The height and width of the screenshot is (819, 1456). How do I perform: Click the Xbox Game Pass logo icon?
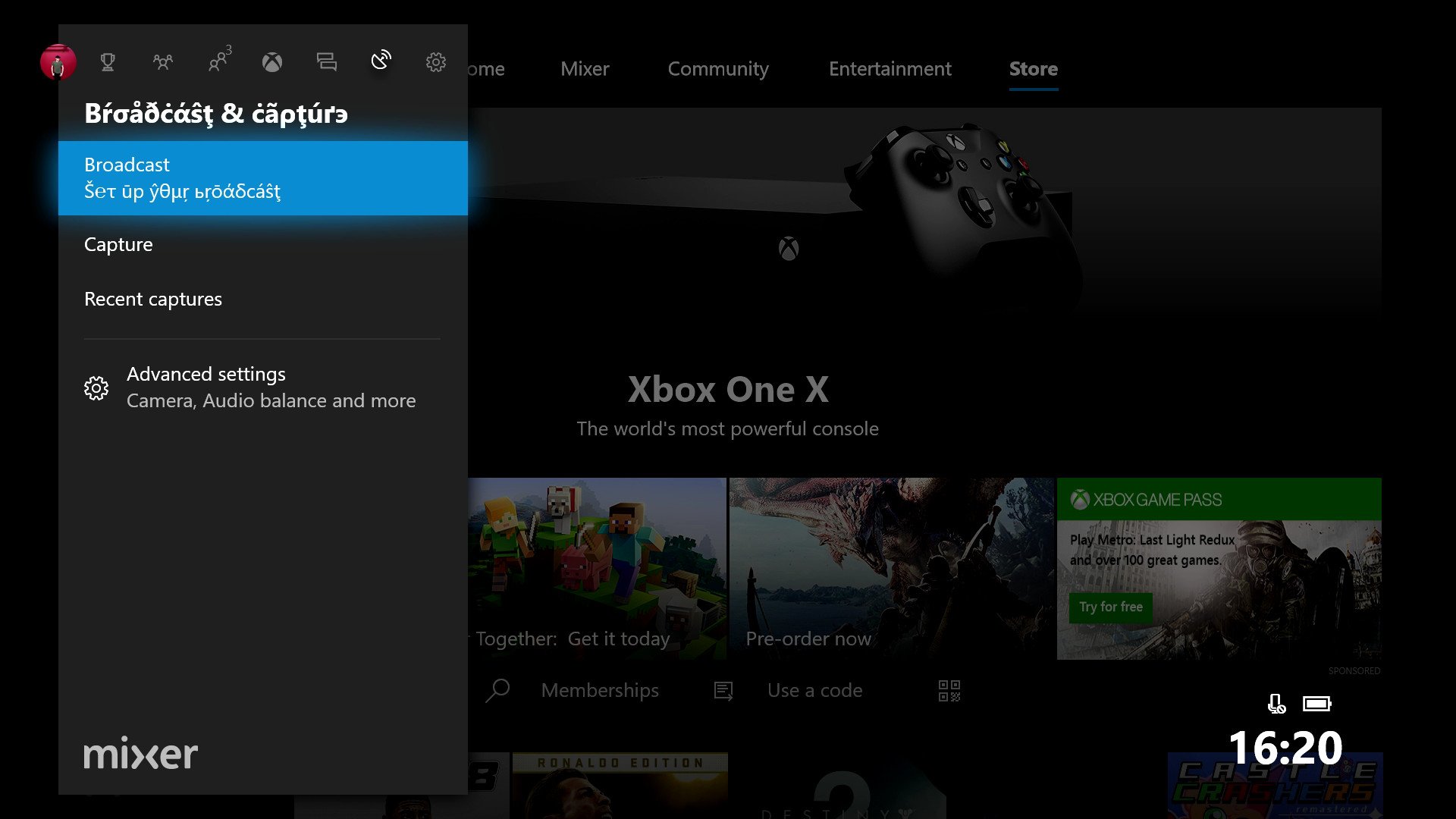coord(1080,500)
